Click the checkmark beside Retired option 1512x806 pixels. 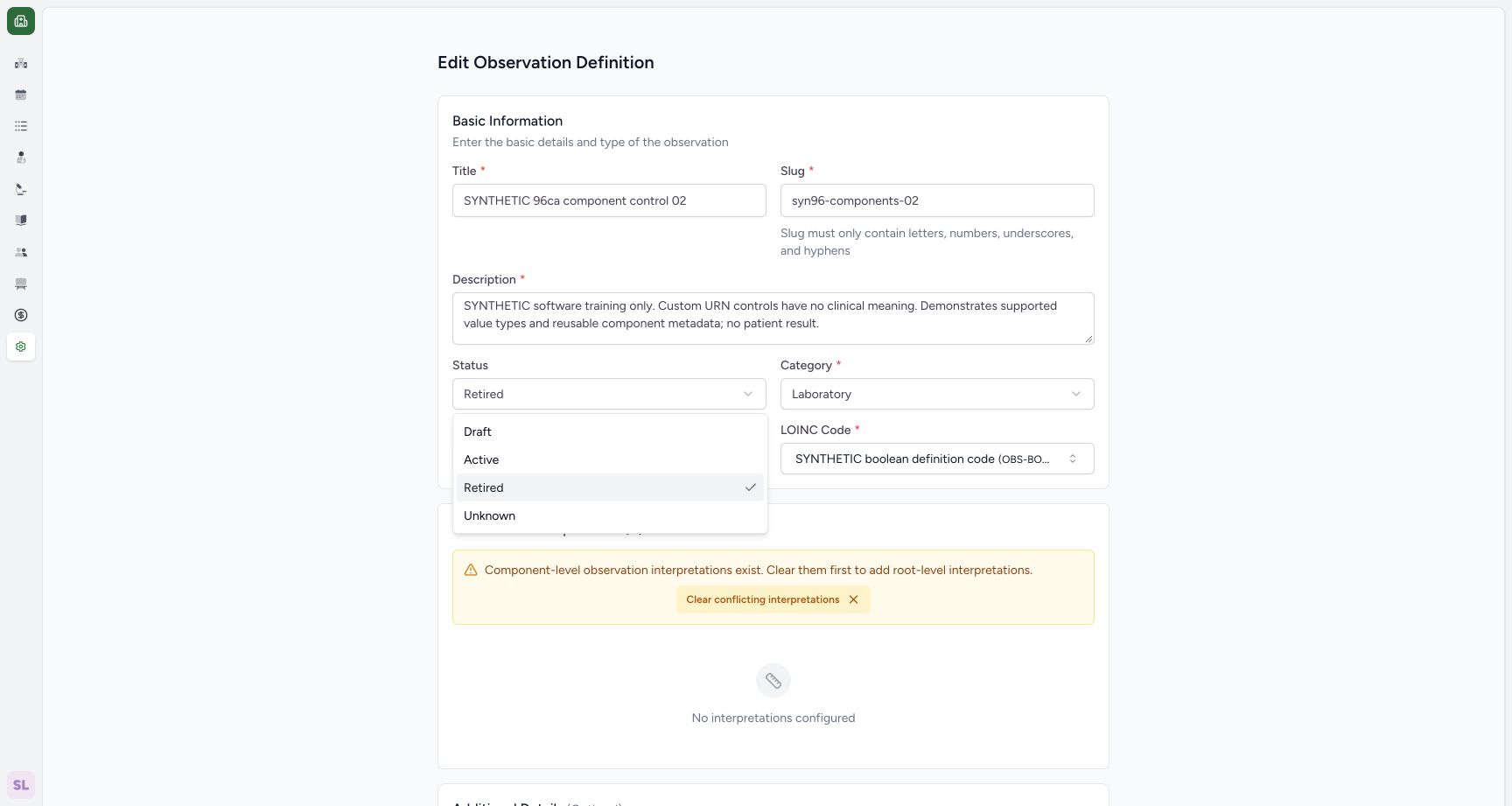click(750, 487)
